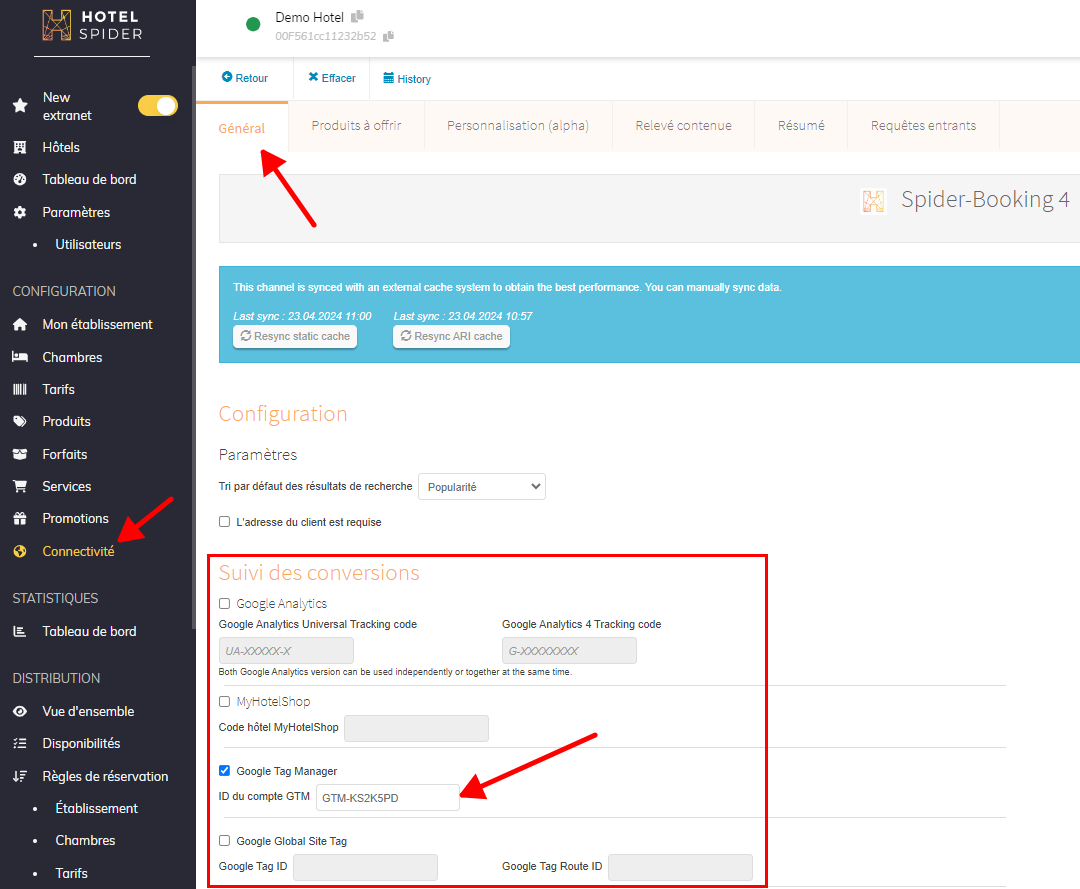Check L'adresse du client est requise

[225, 522]
